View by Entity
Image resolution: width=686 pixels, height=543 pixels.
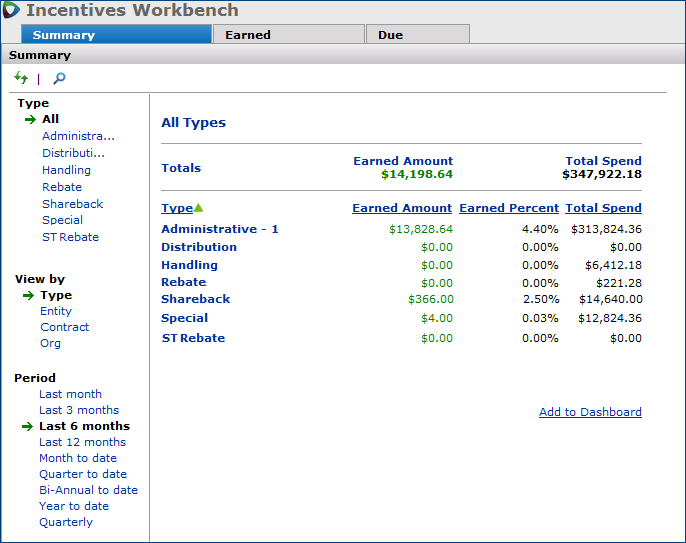point(56,311)
